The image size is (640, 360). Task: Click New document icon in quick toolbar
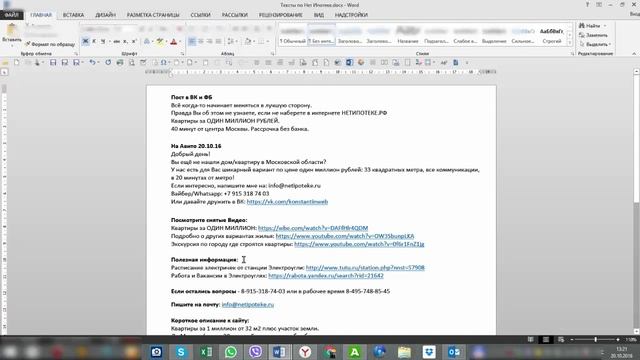(17, 62)
